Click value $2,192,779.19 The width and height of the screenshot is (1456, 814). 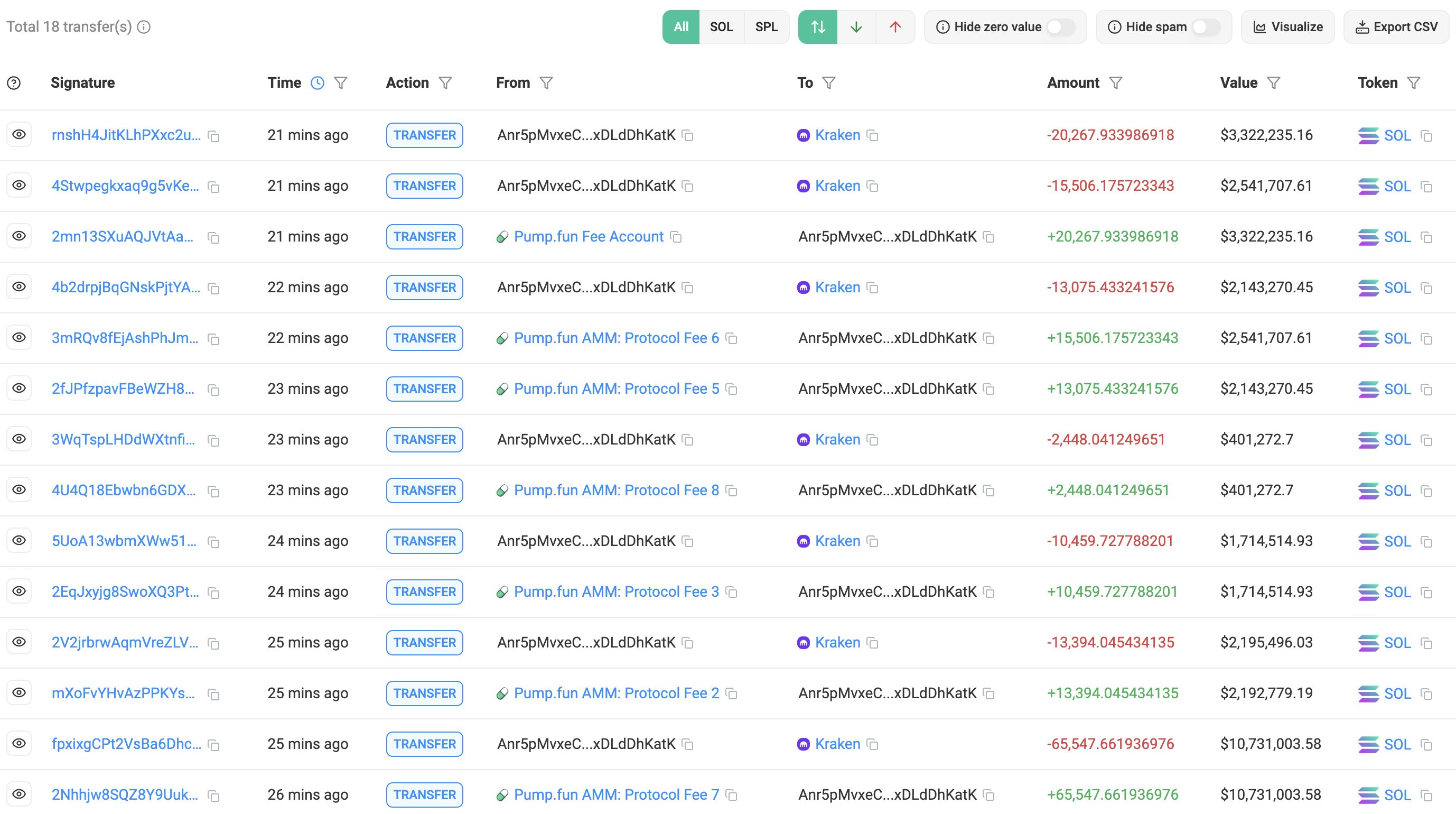point(1266,693)
